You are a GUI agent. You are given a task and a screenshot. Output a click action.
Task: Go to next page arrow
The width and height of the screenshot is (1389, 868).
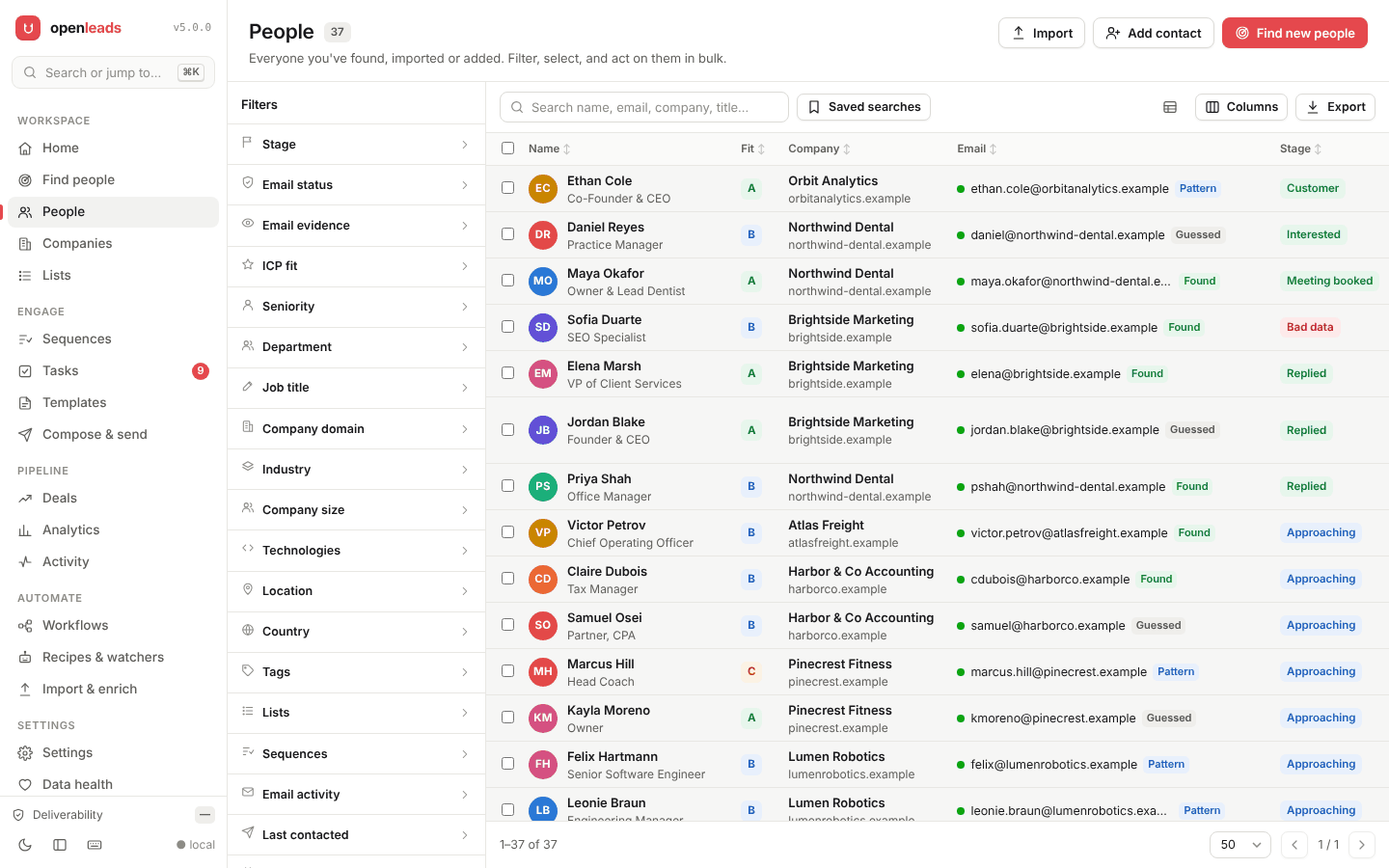click(x=1362, y=845)
